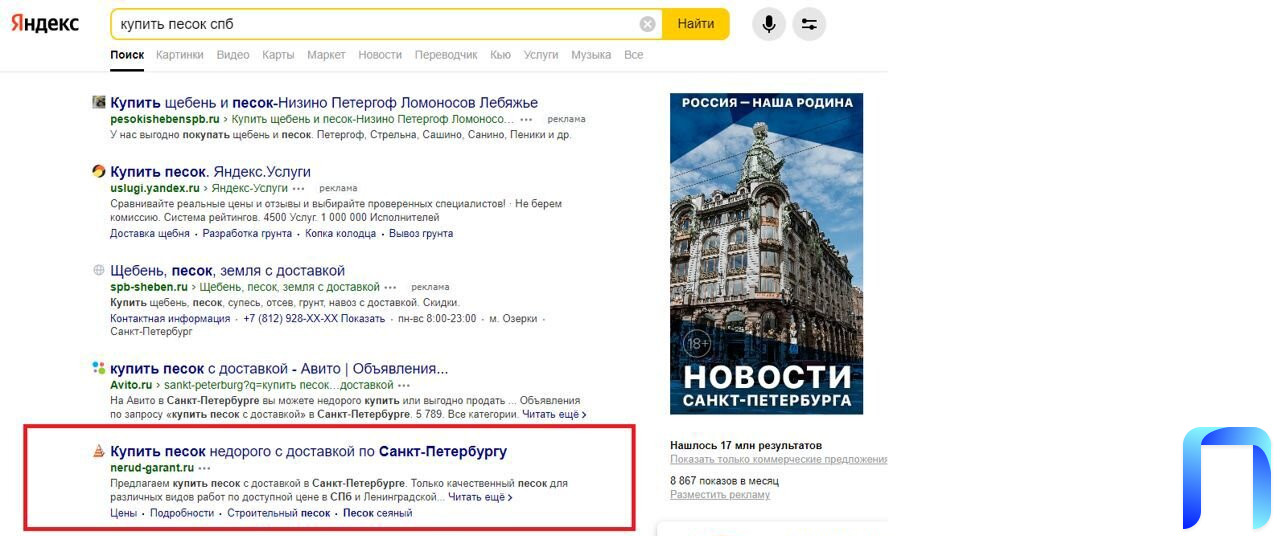Click the Вывоз грунта sitelink
The height and width of the screenshot is (536, 1280).
tap(421, 233)
